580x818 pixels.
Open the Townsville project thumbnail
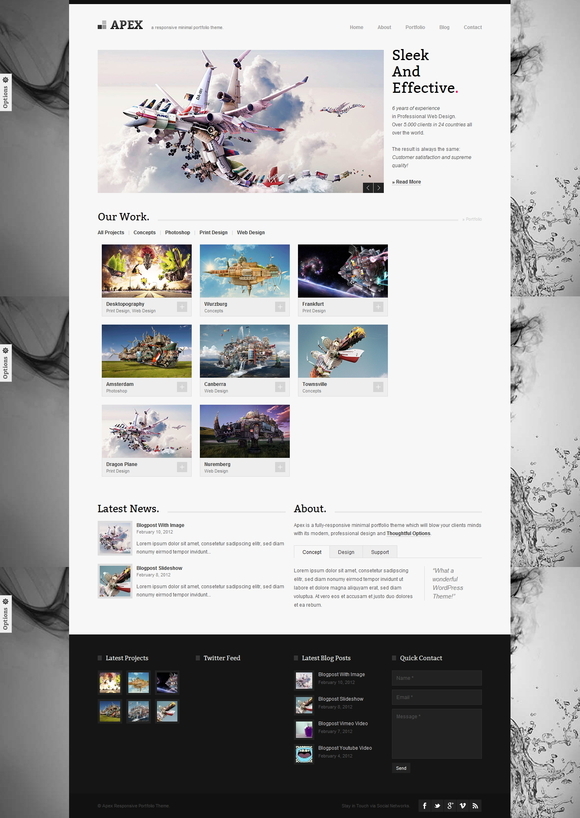[x=343, y=351]
